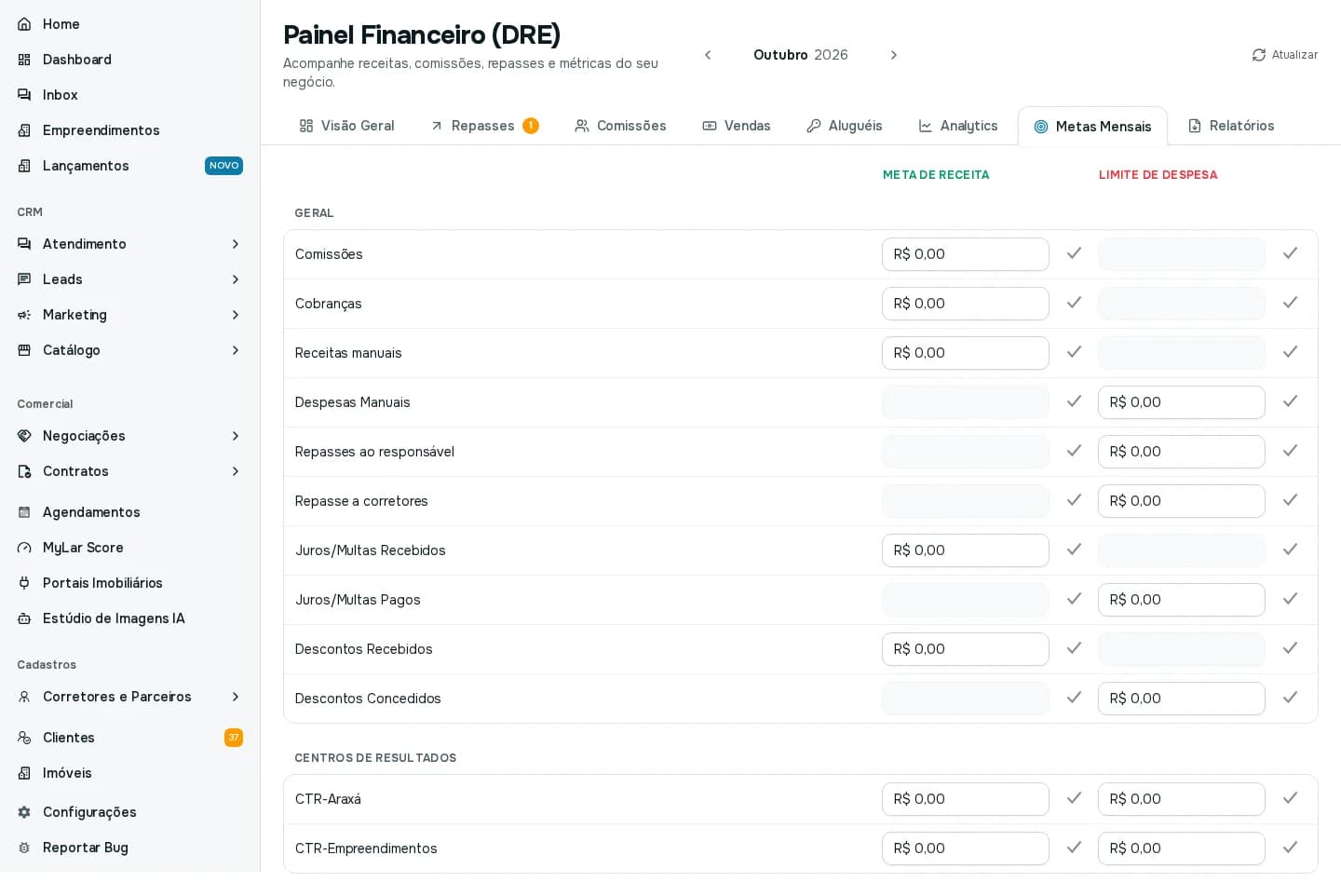Click the Home house icon in sidebar
1341x896 pixels.
tap(24, 24)
